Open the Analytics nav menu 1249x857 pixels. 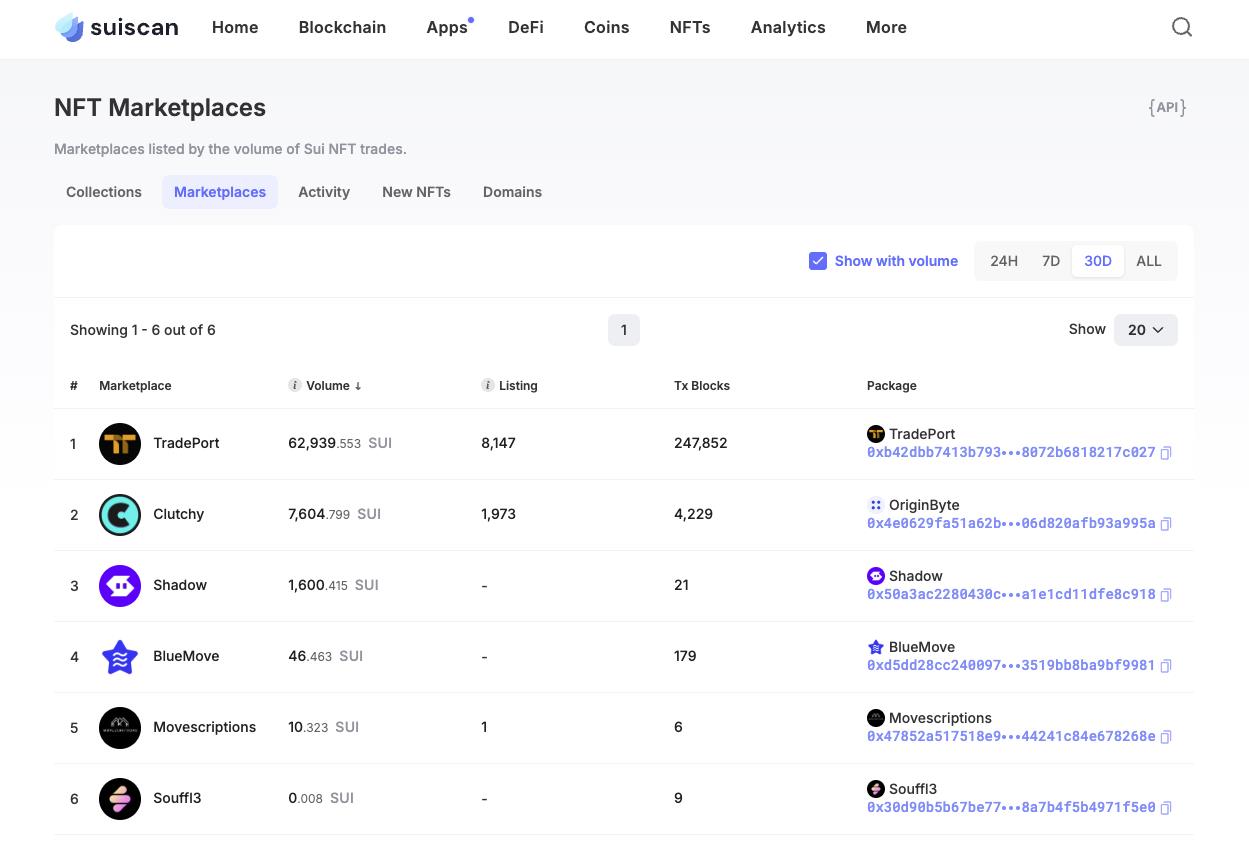pyautogui.click(x=788, y=28)
